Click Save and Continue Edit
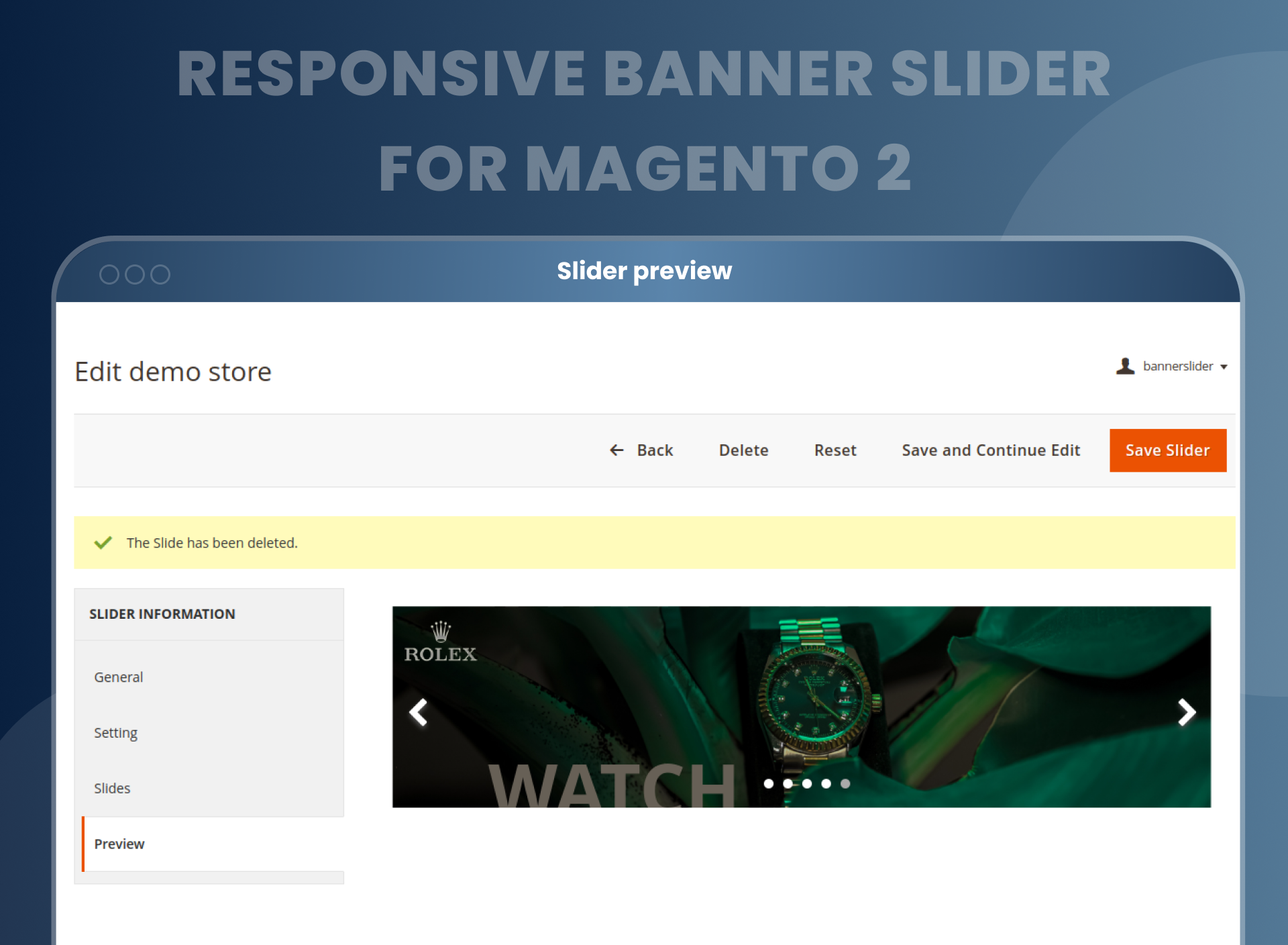 pos(990,450)
